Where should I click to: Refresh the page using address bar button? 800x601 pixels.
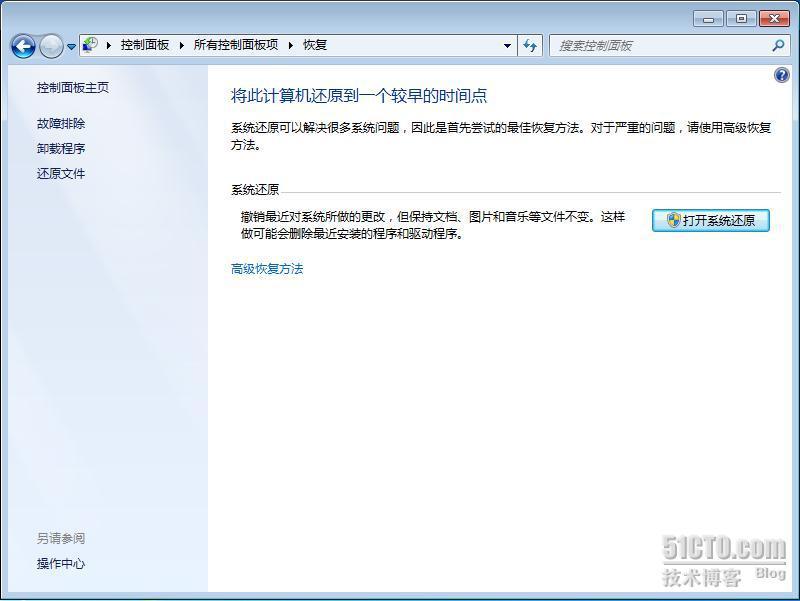[x=530, y=45]
